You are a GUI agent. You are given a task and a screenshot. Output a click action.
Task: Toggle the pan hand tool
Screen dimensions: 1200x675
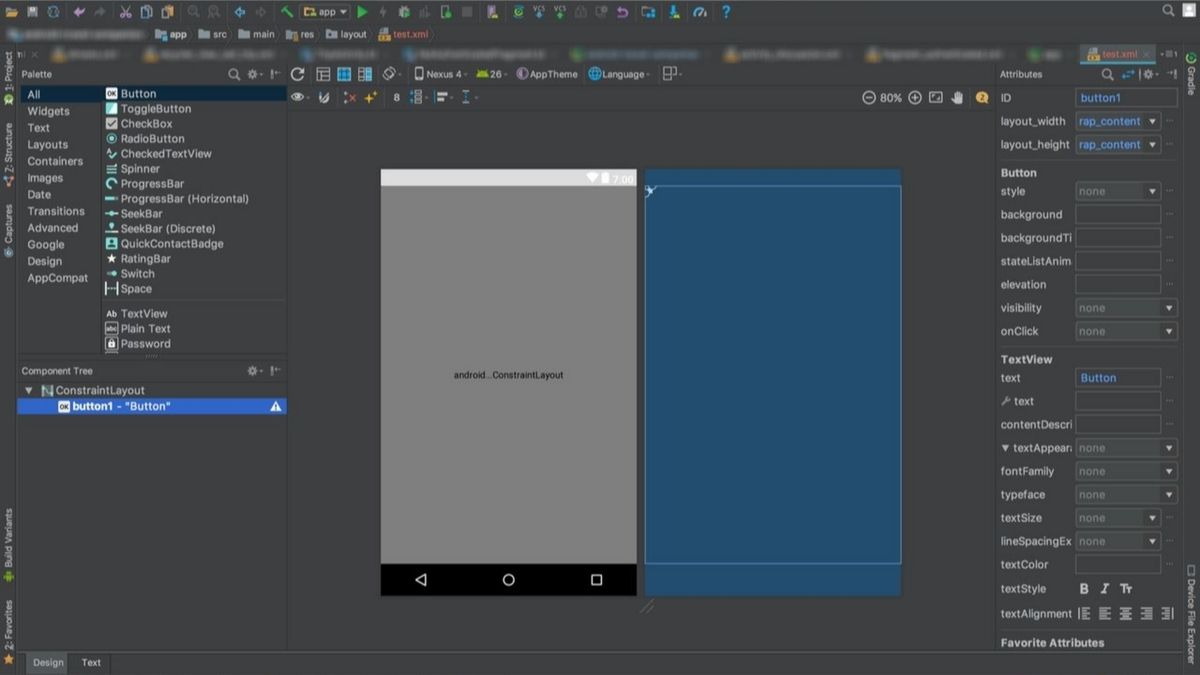pos(957,98)
